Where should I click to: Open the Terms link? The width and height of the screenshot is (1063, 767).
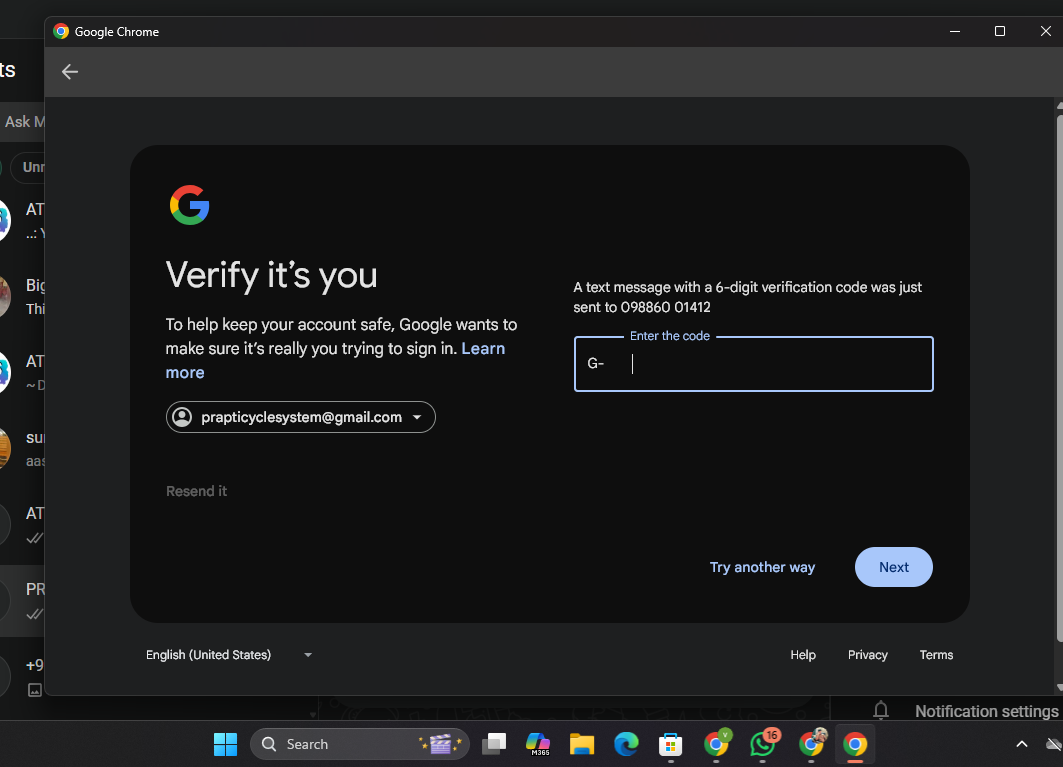[x=936, y=654]
